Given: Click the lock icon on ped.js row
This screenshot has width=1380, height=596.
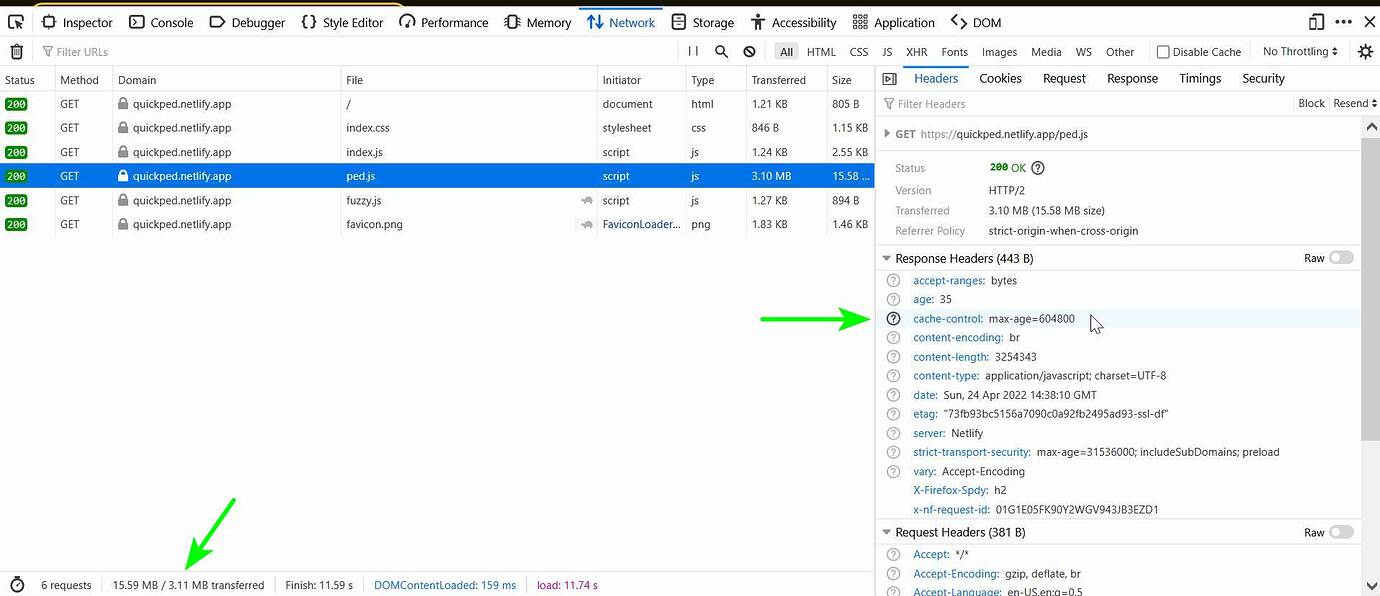Looking at the screenshot, I should coord(123,176).
